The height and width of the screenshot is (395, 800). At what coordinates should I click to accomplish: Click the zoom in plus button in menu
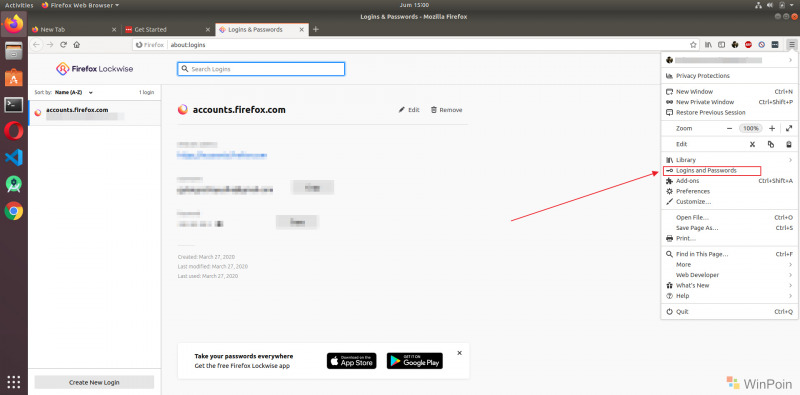(771, 129)
